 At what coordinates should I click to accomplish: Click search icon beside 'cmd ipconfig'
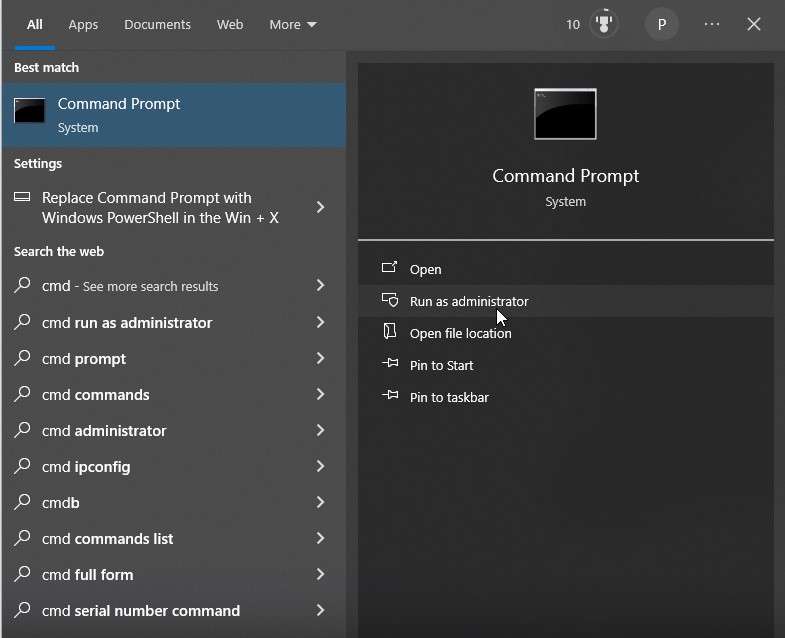22,466
